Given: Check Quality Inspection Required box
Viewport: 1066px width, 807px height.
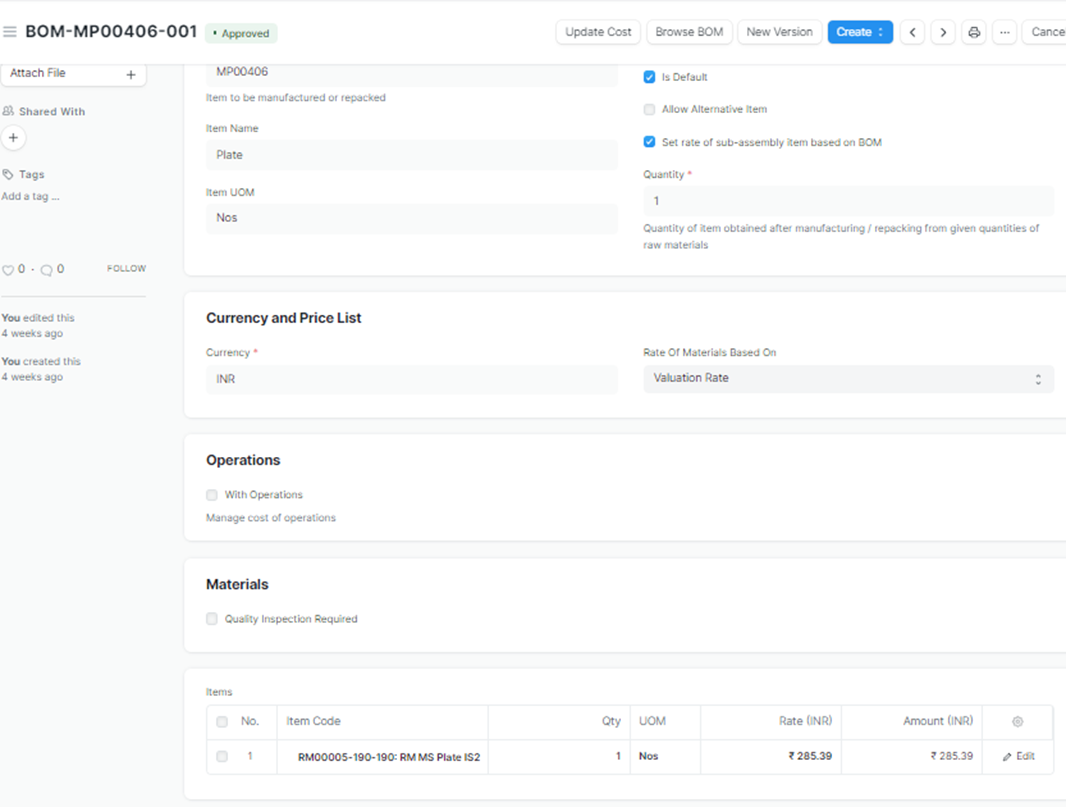Looking at the screenshot, I should pos(212,619).
